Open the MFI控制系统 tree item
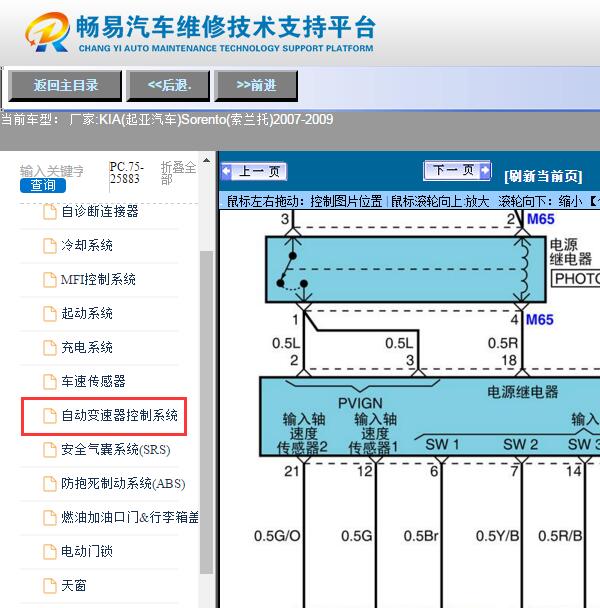Image resolution: width=600 pixels, height=608 pixels. coord(98,280)
